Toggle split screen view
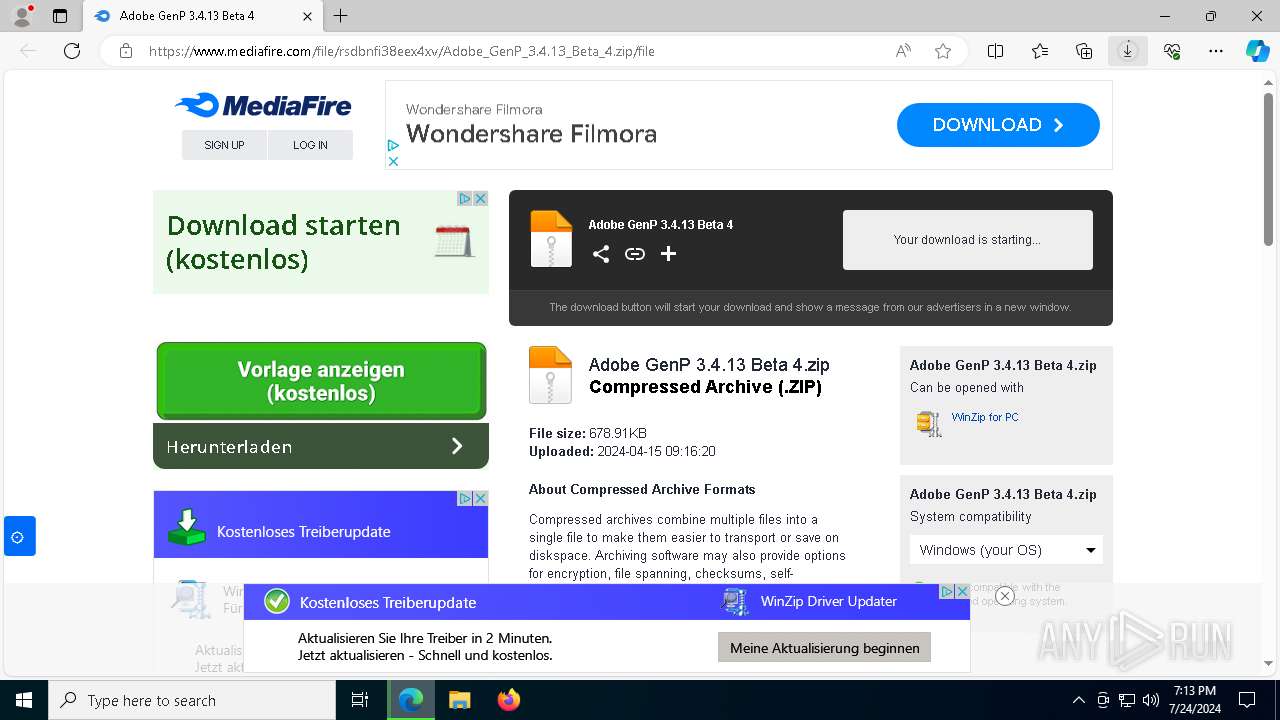Image resolution: width=1280 pixels, height=720 pixels. click(x=996, y=51)
